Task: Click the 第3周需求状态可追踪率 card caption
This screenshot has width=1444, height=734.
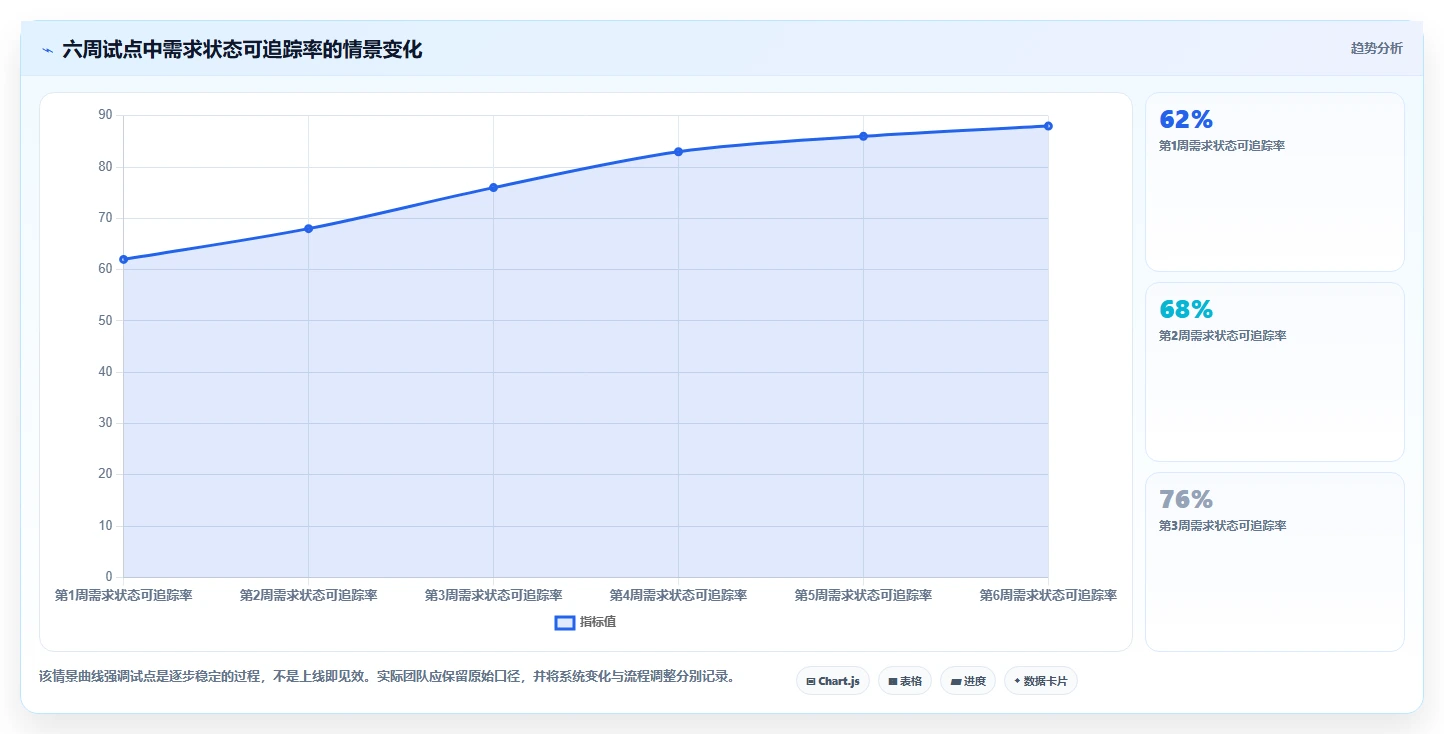Action: (x=1222, y=526)
